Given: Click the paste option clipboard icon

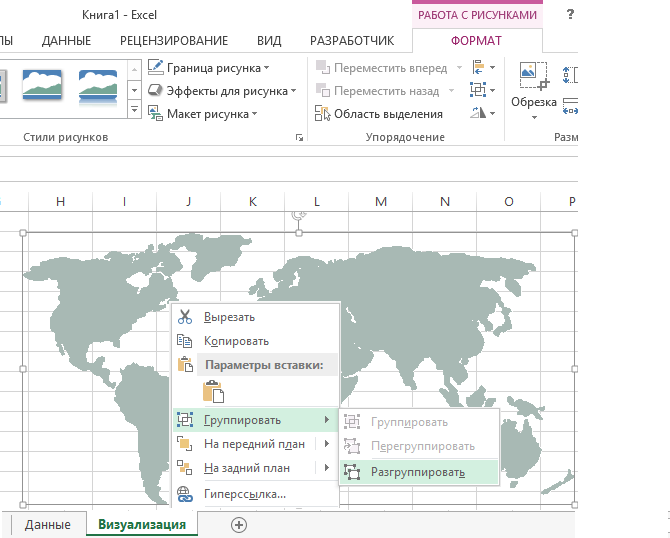Looking at the screenshot, I should tap(212, 391).
